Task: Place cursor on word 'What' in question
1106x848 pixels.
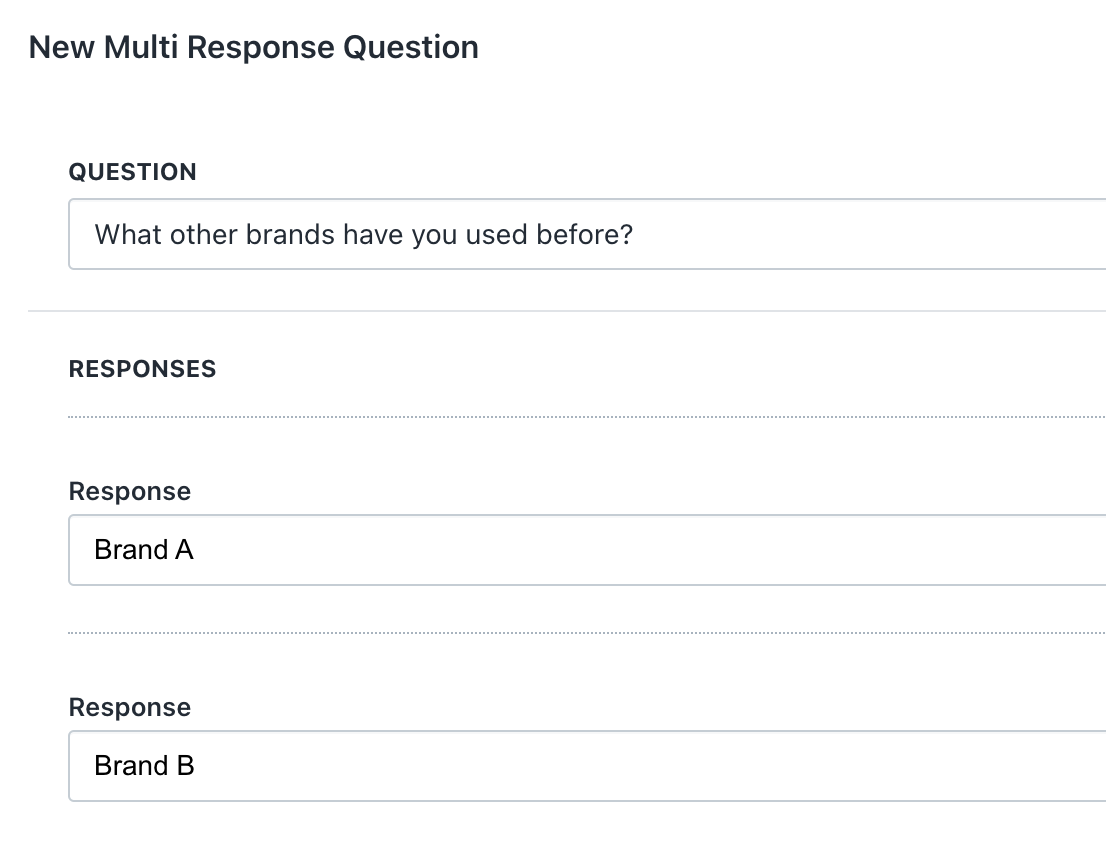Action: (128, 235)
